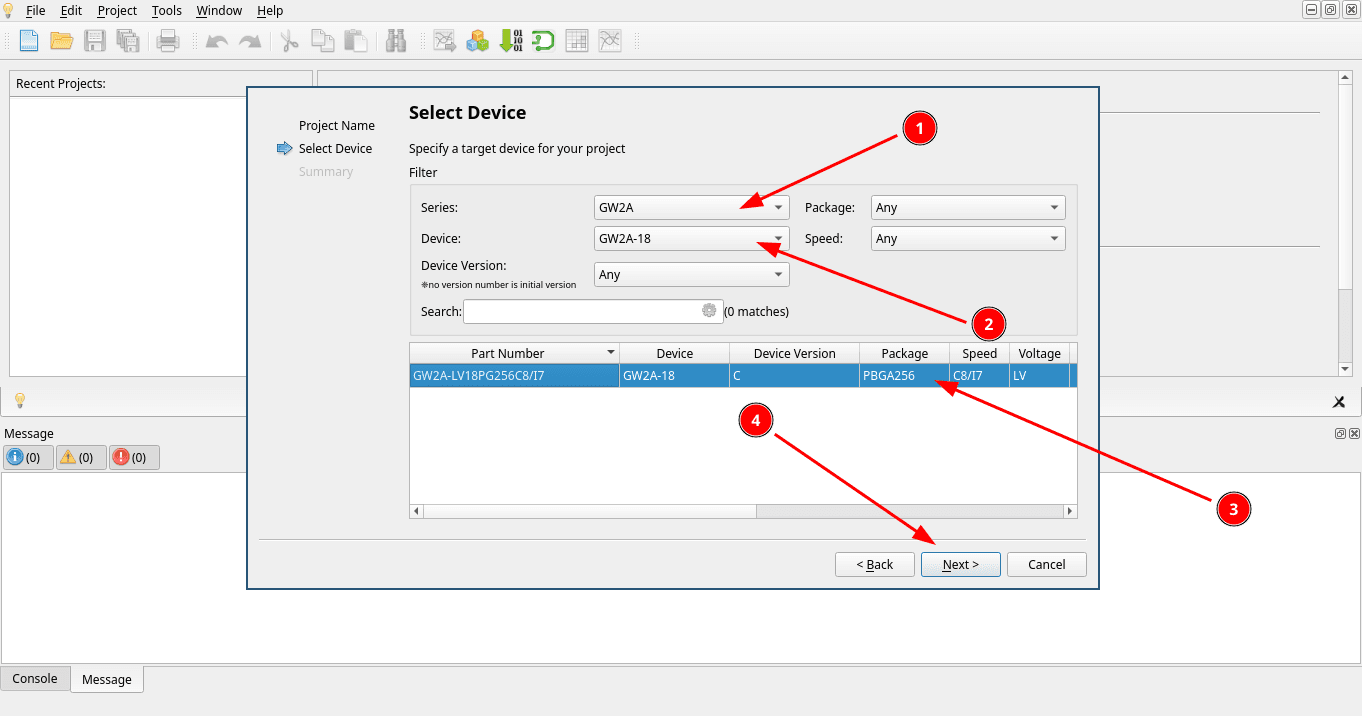This screenshot has width=1362, height=716.
Task: Click the Cut scissors icon
Action: [289, 41]
